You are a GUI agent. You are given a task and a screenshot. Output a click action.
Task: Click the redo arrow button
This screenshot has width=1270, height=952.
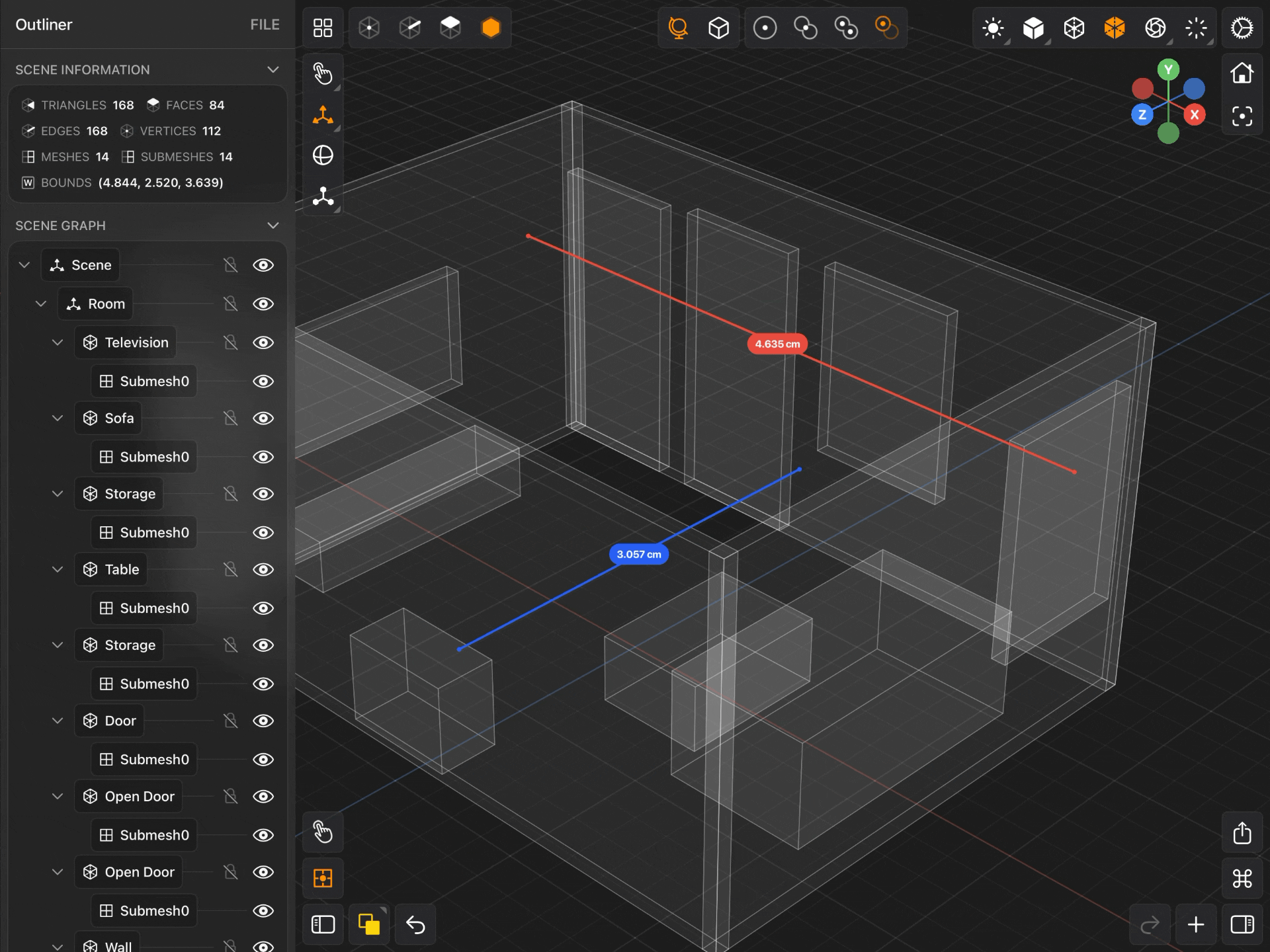[1150, 924]
